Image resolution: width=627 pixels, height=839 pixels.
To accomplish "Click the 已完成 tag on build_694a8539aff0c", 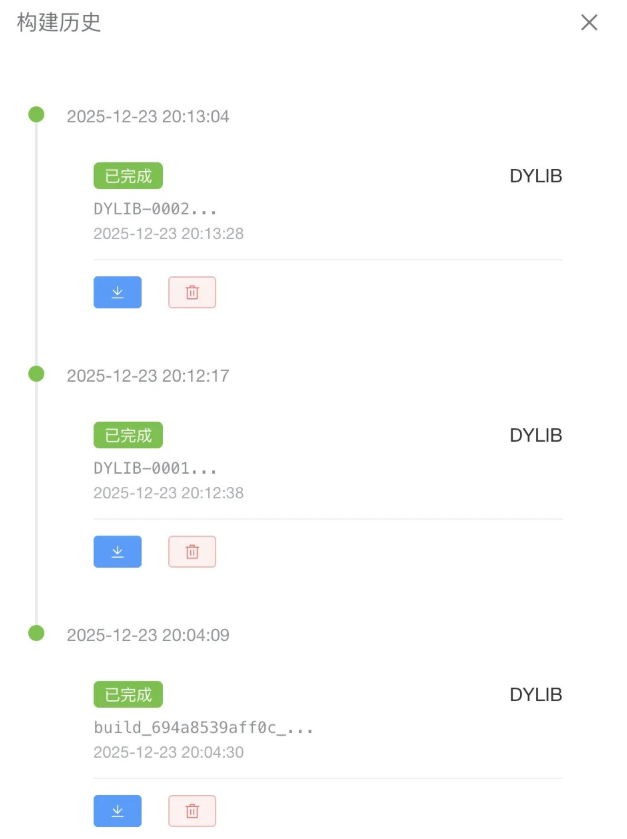I will (x=128, y=695).
